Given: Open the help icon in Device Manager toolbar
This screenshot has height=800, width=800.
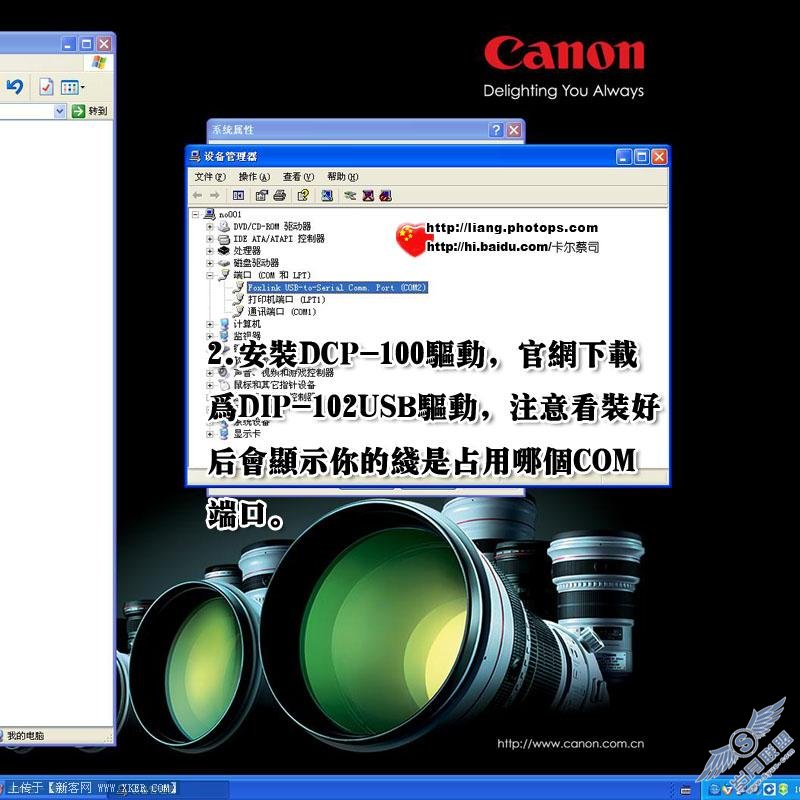Looking at the screenshot, I should click(303, 195).
